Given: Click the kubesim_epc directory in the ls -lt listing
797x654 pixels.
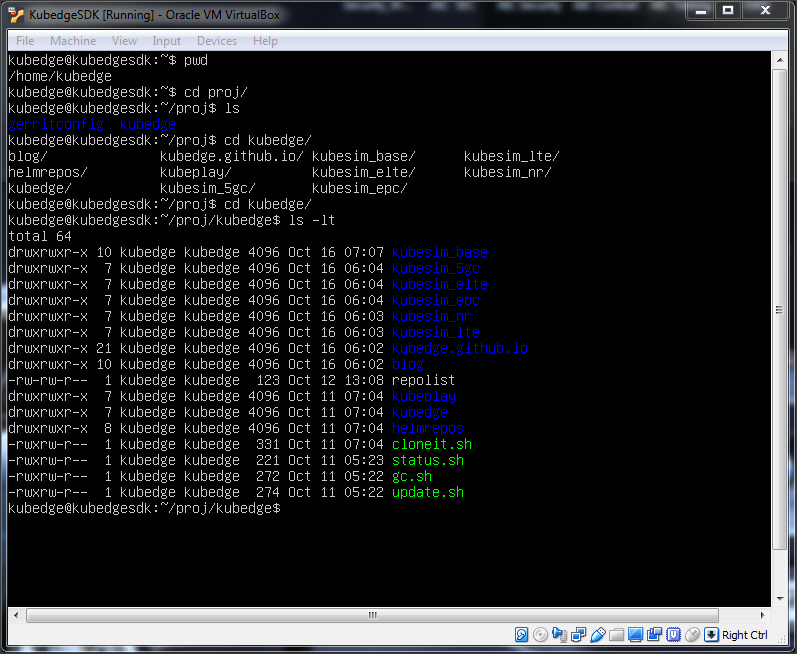Looking at the screenshot, I should pyautogui.click(x=436, y=300).
